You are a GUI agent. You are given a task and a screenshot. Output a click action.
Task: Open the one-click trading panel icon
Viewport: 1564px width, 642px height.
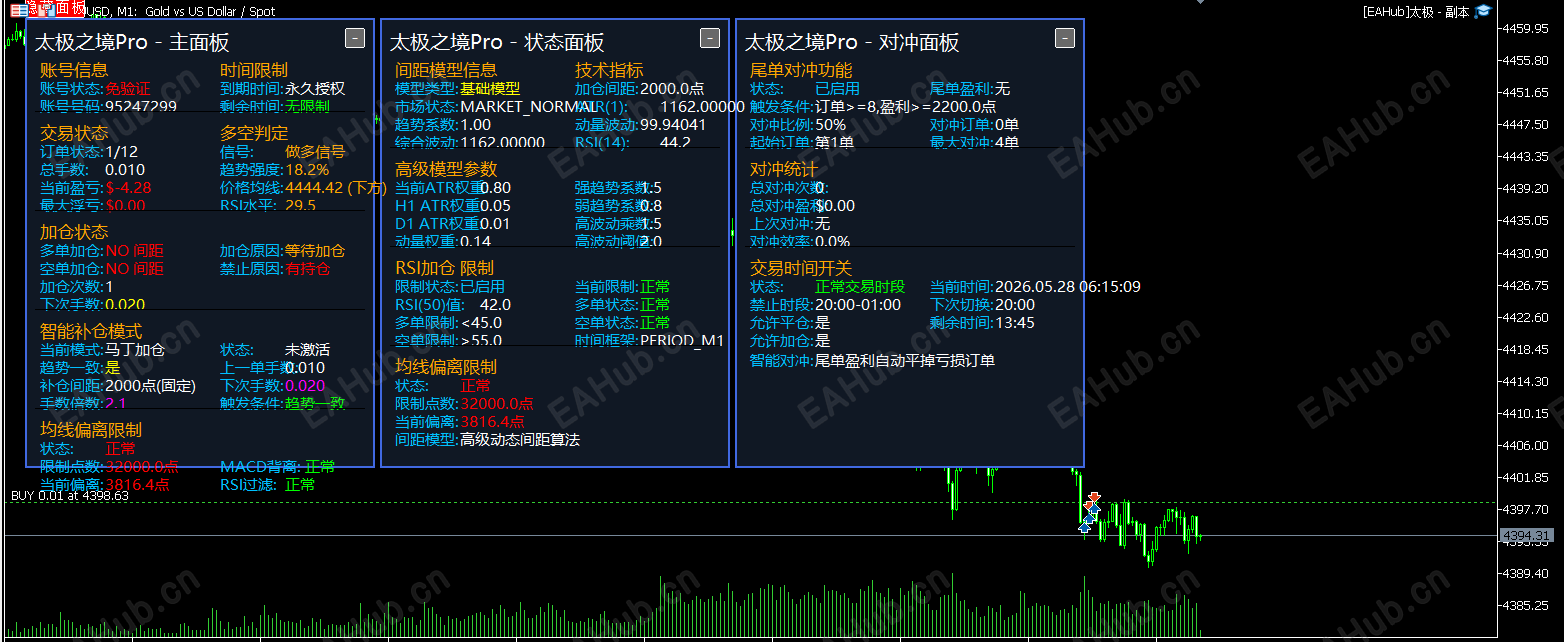click(46, 10)
